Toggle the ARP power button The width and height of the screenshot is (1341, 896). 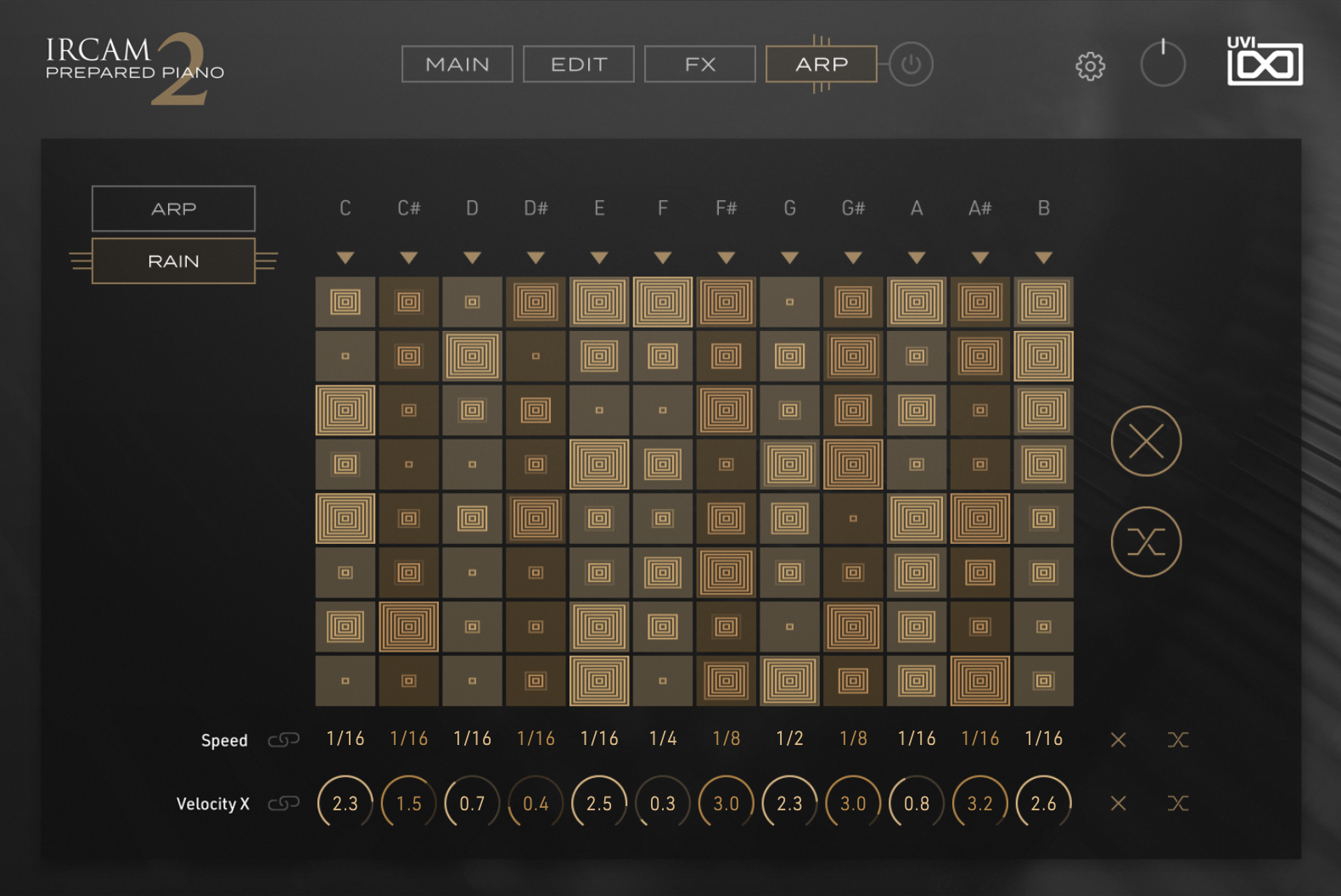click(x=911, y=64)
